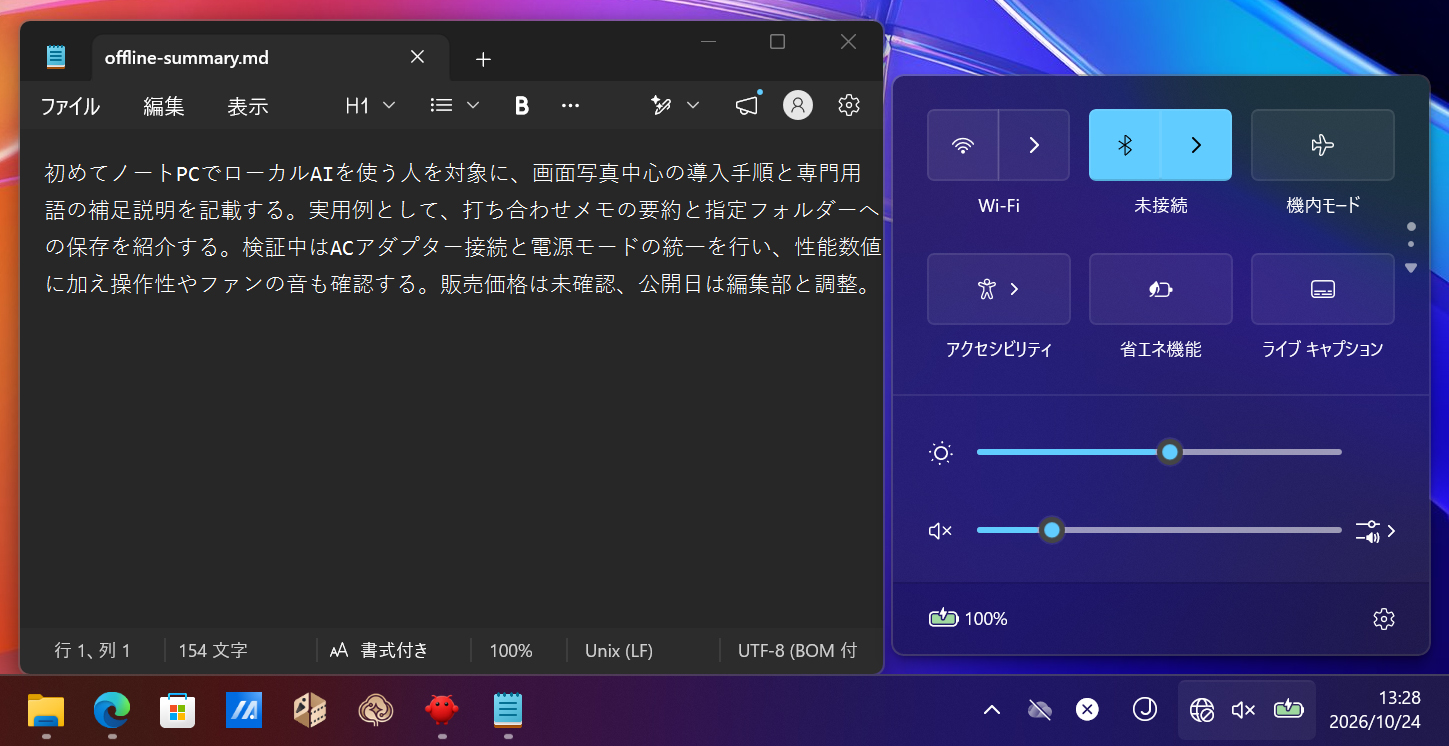Enable airplane mode (機内モード)
Screen dimensions: 1449x746
coord(1323,145)
